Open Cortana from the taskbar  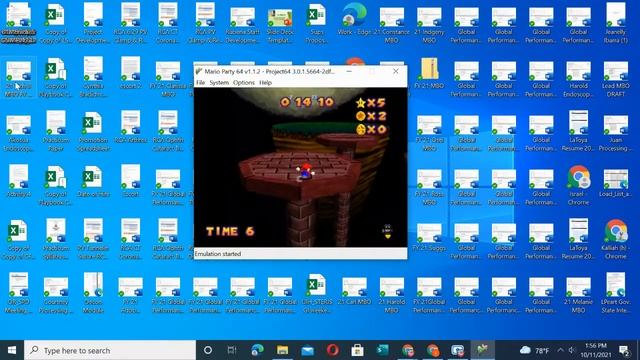pos(208,350)
